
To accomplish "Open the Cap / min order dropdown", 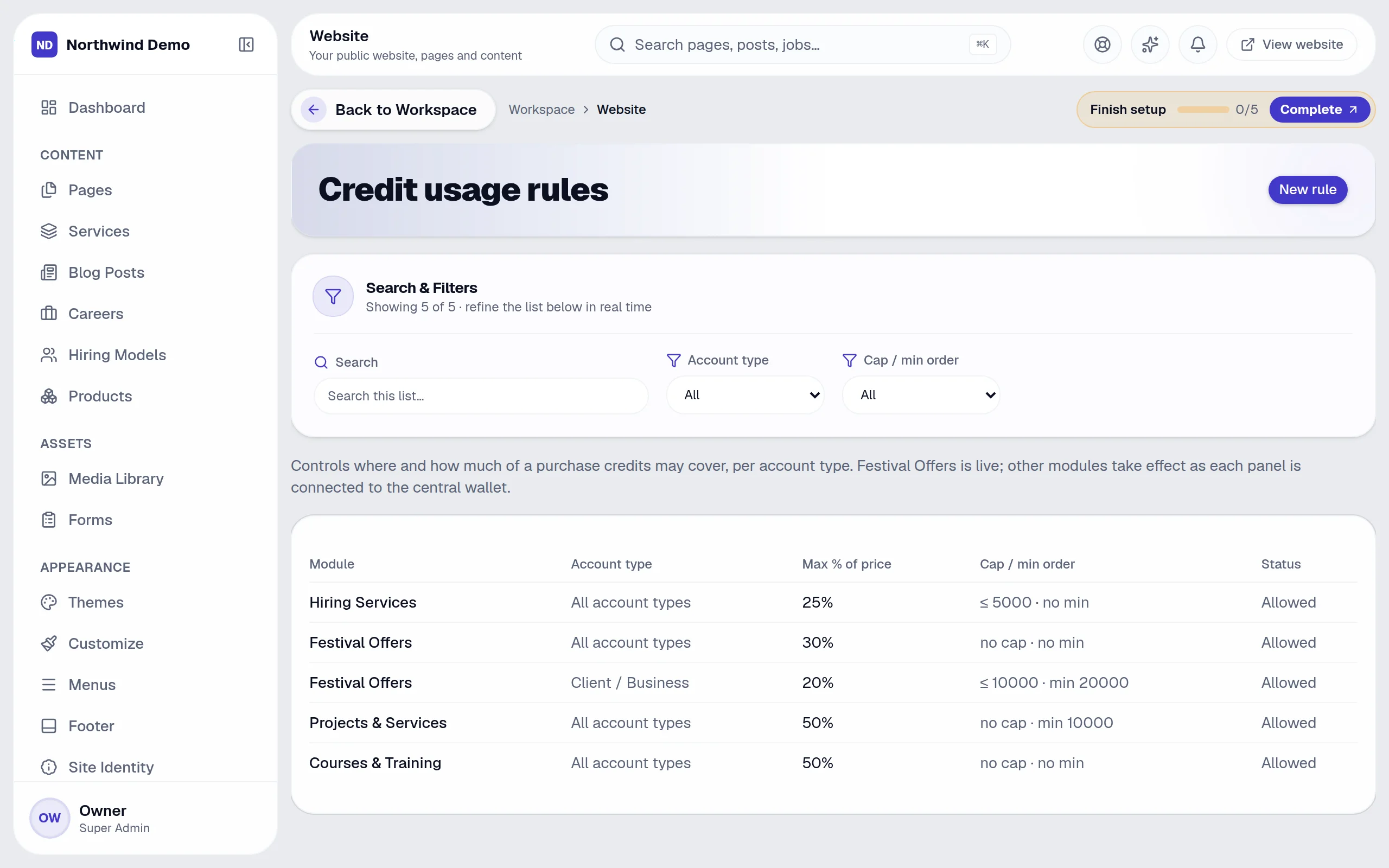I will click(x=921, y=395).
